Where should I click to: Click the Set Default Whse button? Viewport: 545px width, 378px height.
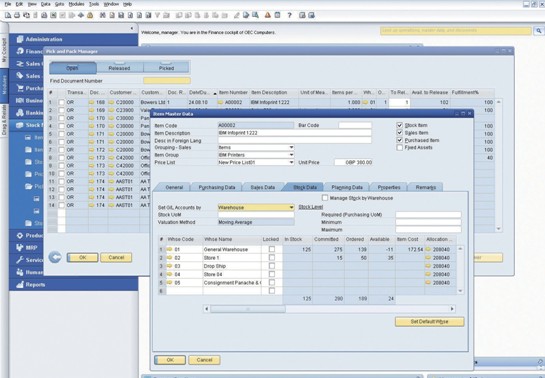(x=429, y=322)
